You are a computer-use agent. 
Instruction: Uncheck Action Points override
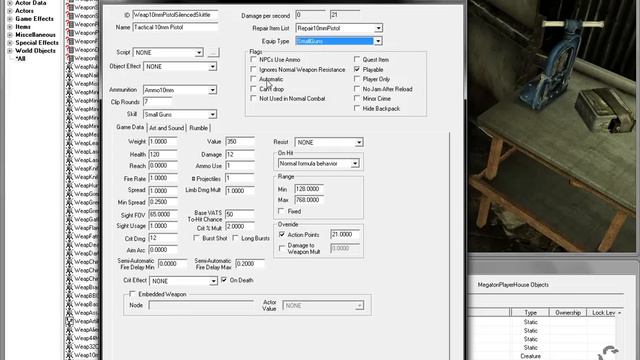click(282, 235)
